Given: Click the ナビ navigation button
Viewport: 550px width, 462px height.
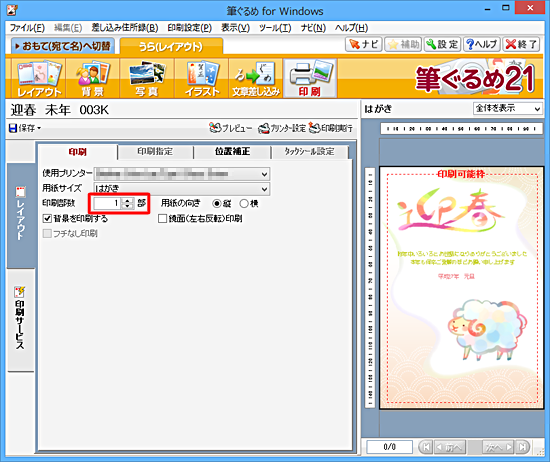Looking at the screenshot, I should 363,45.
